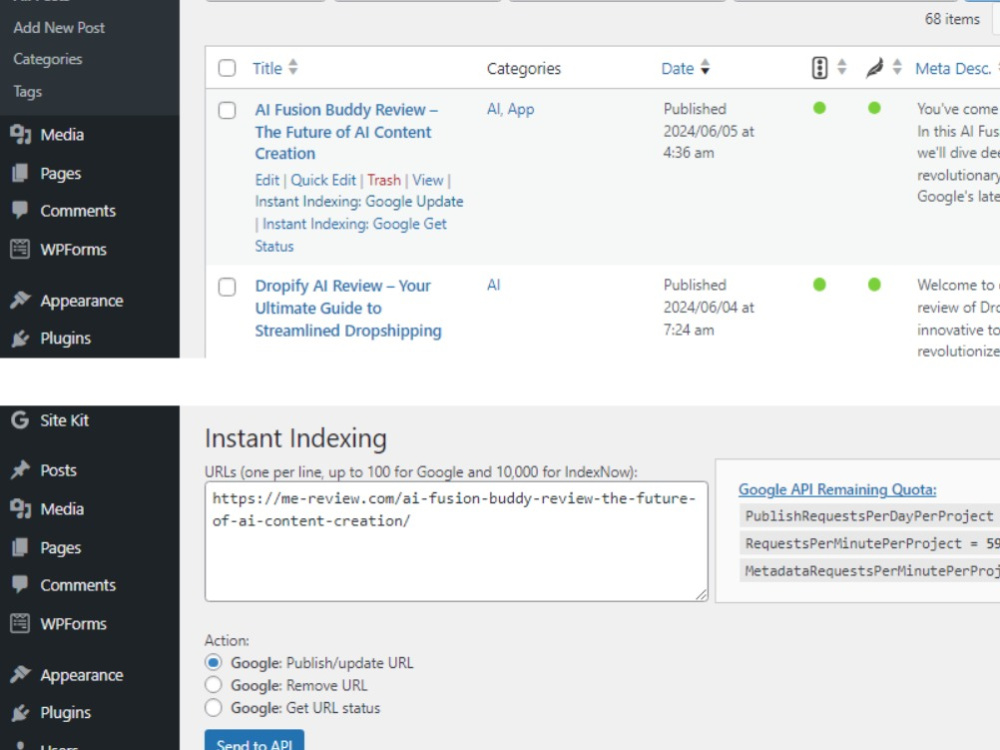Screen dimensions: 1000x750
Task: Click Quick Edit link under AI Fusion Buddy
Action: (323, 180)
